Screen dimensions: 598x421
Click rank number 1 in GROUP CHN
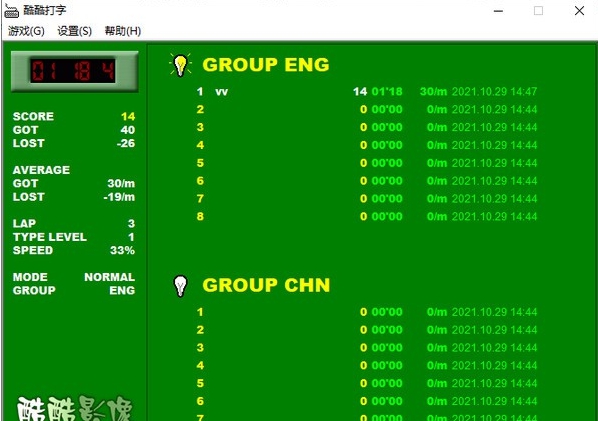(x=200, y=312)
